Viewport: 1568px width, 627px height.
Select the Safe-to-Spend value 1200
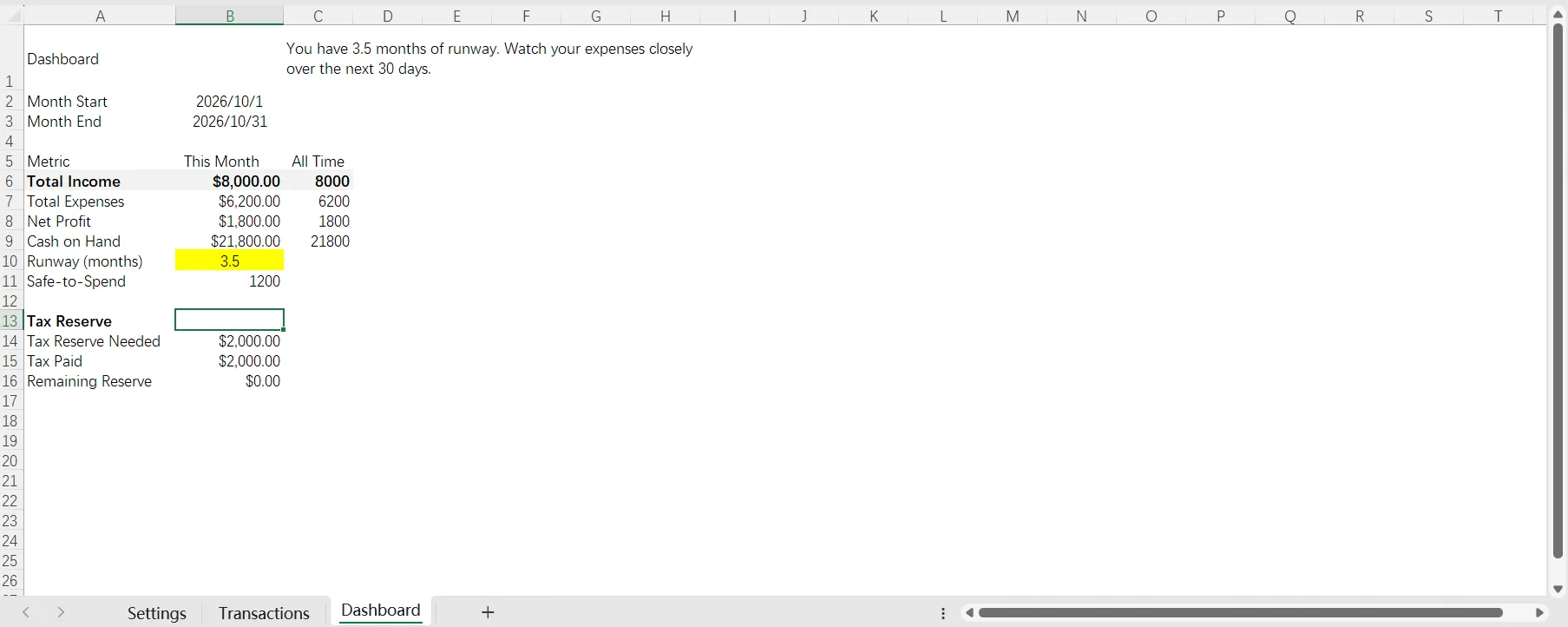(x=229, y=281)
